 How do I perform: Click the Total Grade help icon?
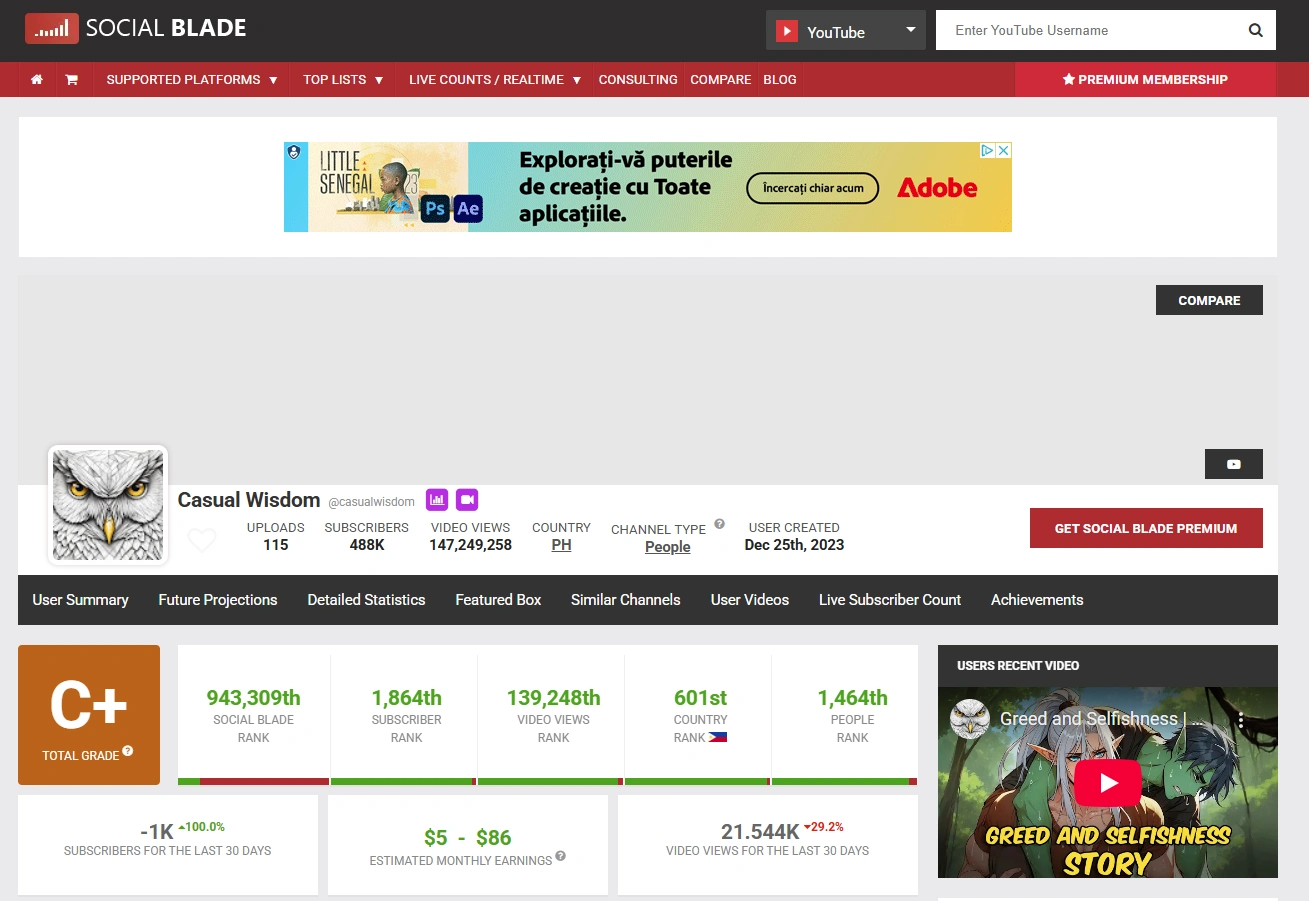click(128, 752)
